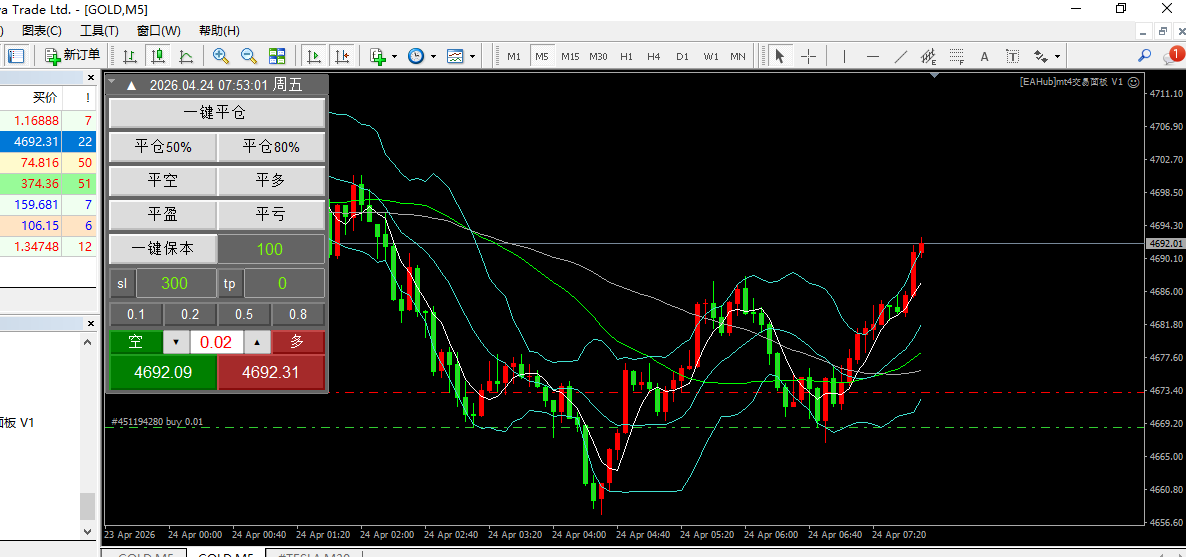Select the M30 timeframe
The width and height of the screenshot is (1186, 557).
(598, 56)
